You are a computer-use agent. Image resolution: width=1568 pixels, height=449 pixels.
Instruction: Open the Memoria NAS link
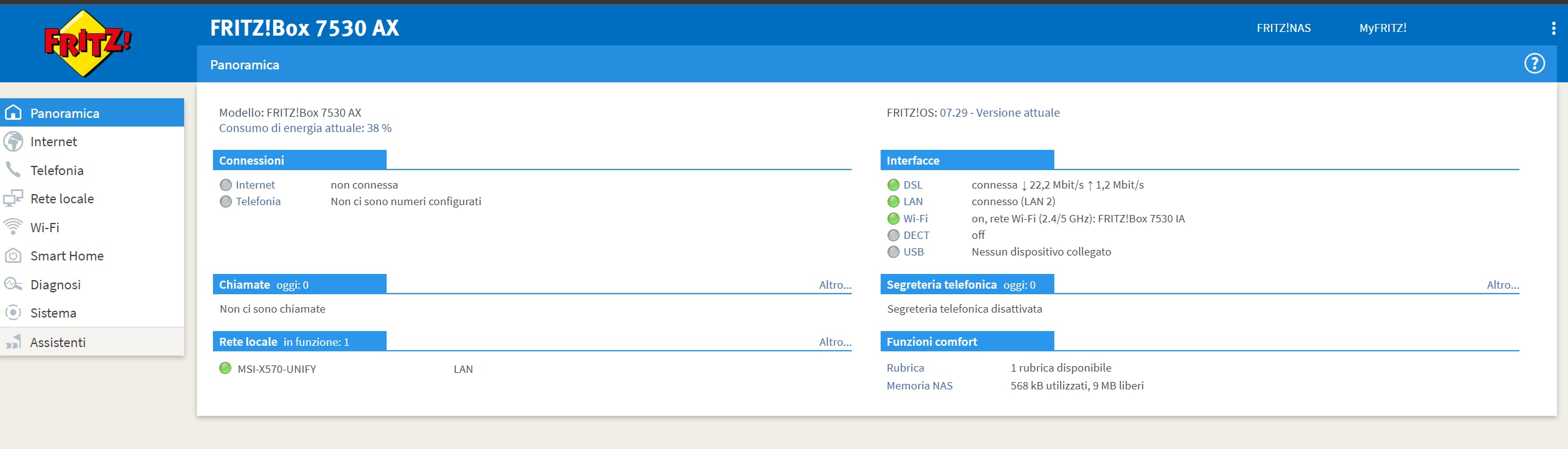coord(919,385)
